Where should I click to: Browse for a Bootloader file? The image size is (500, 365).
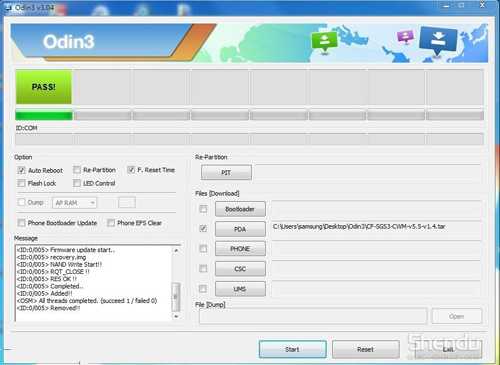(x=240, y=209)
